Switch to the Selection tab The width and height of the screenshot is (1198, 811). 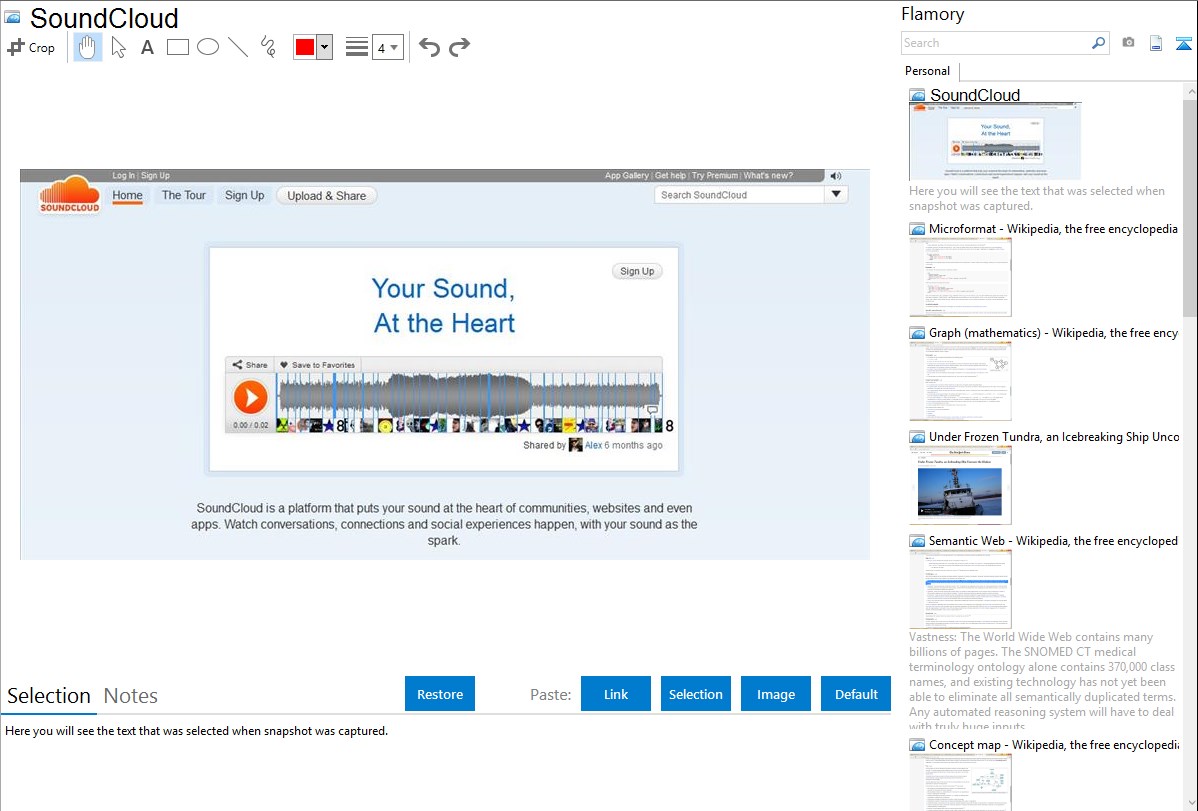coord(49,696)
